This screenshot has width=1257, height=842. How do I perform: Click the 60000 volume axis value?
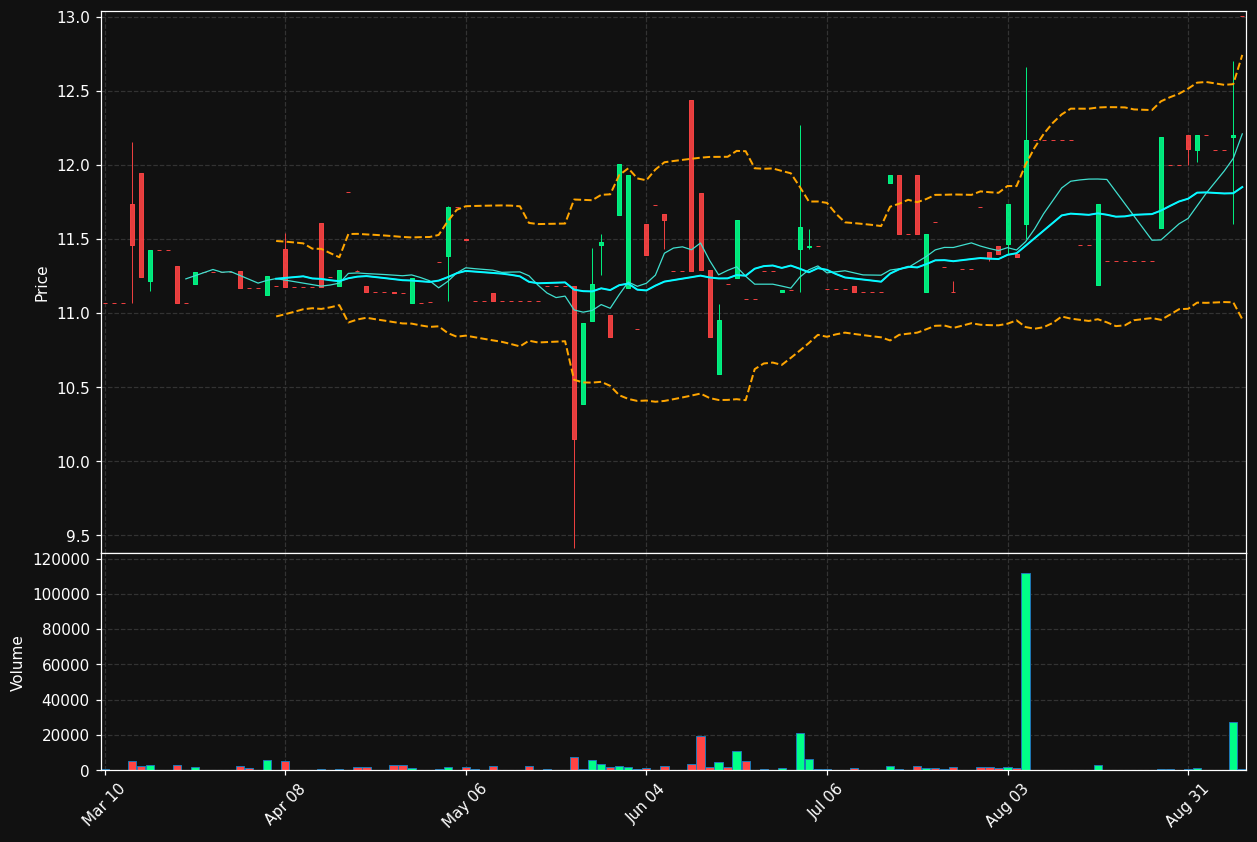[x=67, y=665]
